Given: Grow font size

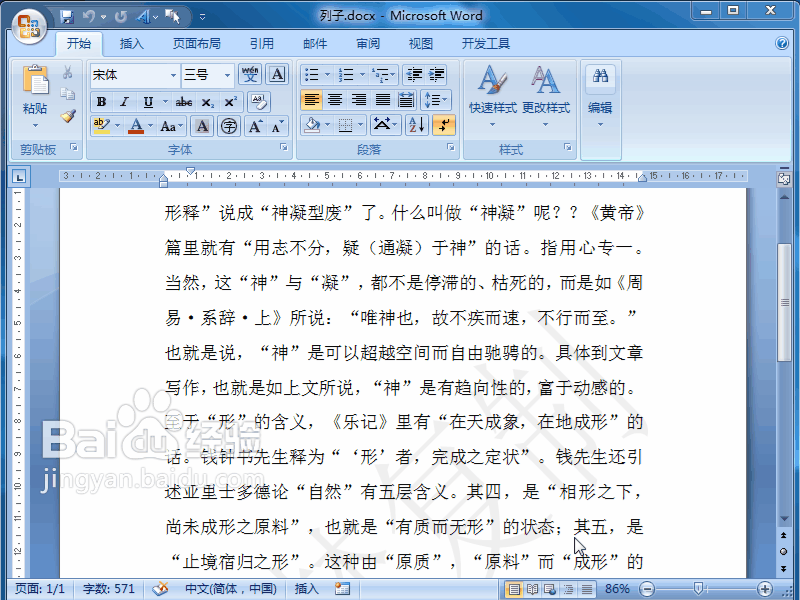Looking at the screenshot, I should (255, 126).
